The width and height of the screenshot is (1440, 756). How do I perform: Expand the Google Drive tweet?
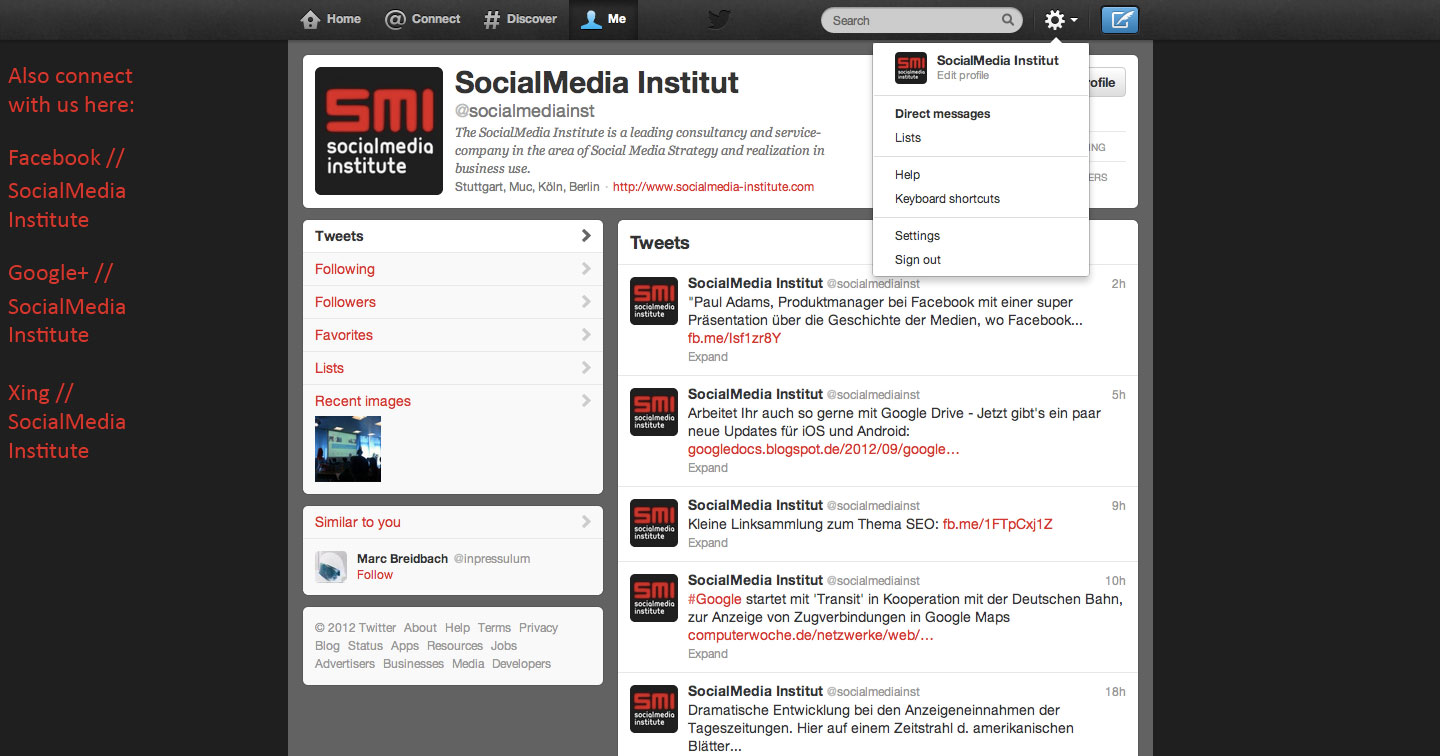[708, 468]
